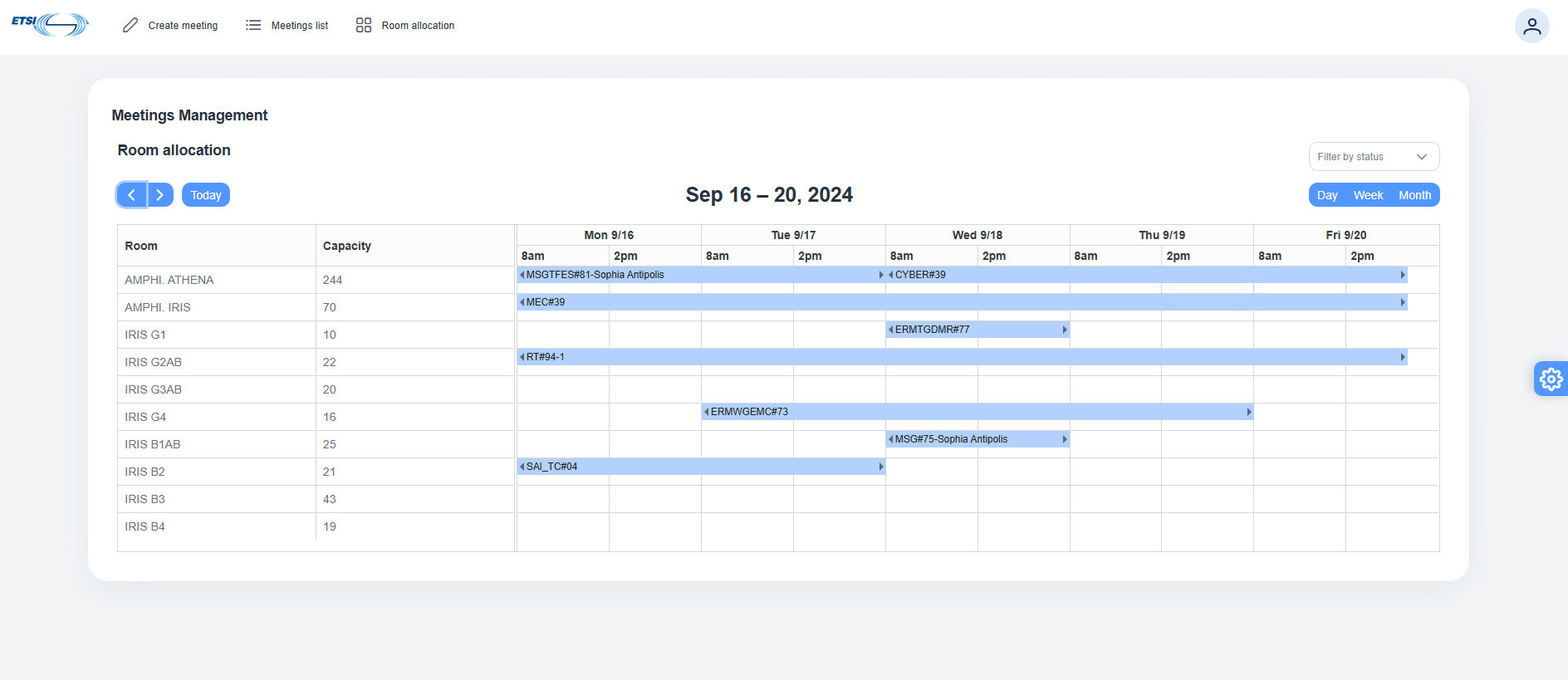Image resolution: width=1568 pixels, height=680 pixels.
Task: Click the Tue 9/17 day header
Action: pyautogui.click(x=793, y=235)
